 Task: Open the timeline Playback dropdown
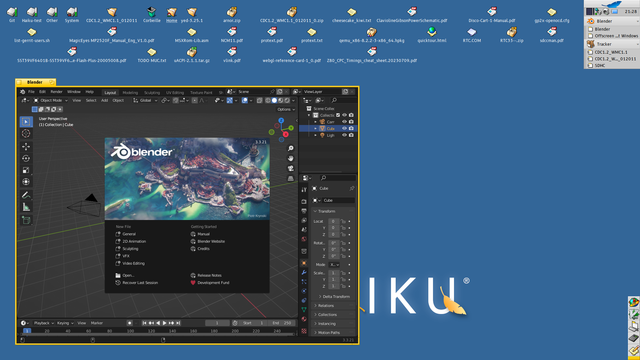tap(43, 323)
